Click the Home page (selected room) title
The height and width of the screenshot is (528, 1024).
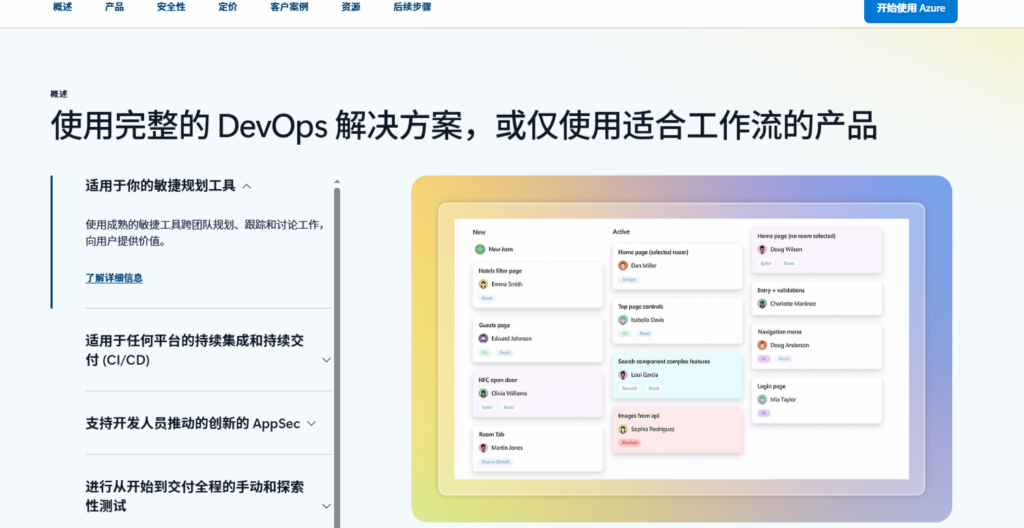(653, 252)
